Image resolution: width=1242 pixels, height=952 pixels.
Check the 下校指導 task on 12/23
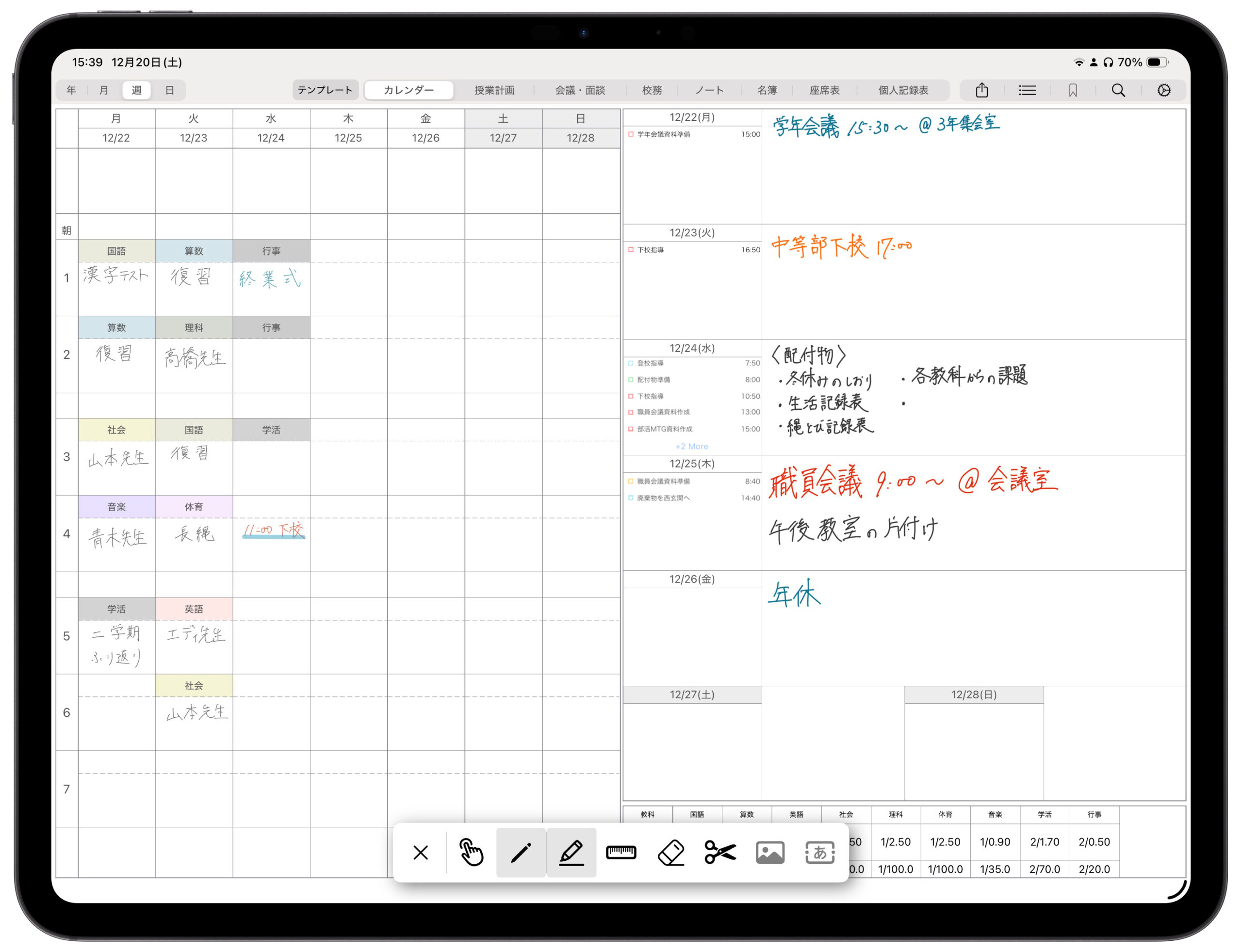(630, 250)
